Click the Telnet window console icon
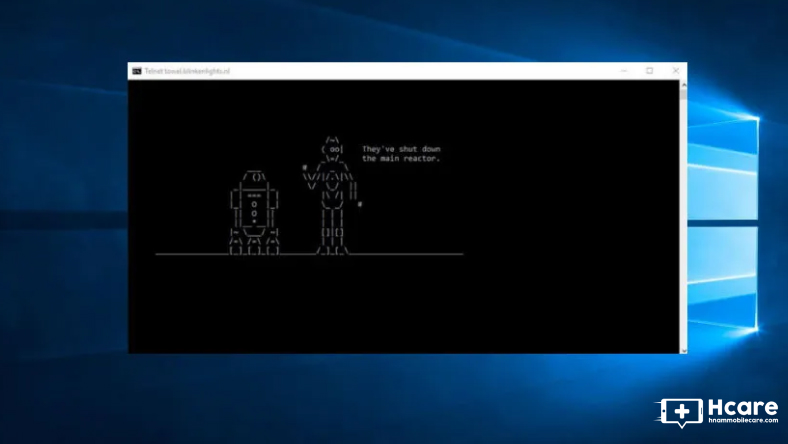Screen dimensions: 788x444 pos(137,71)
